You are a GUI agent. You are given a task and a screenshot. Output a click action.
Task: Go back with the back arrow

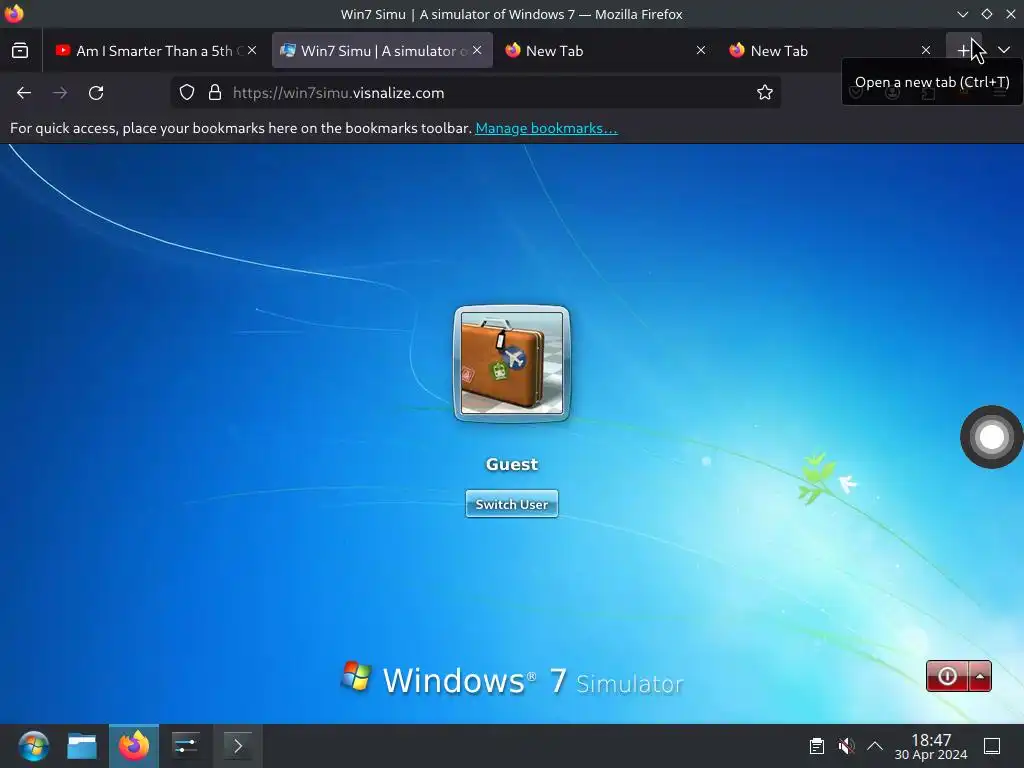[24, 93]
